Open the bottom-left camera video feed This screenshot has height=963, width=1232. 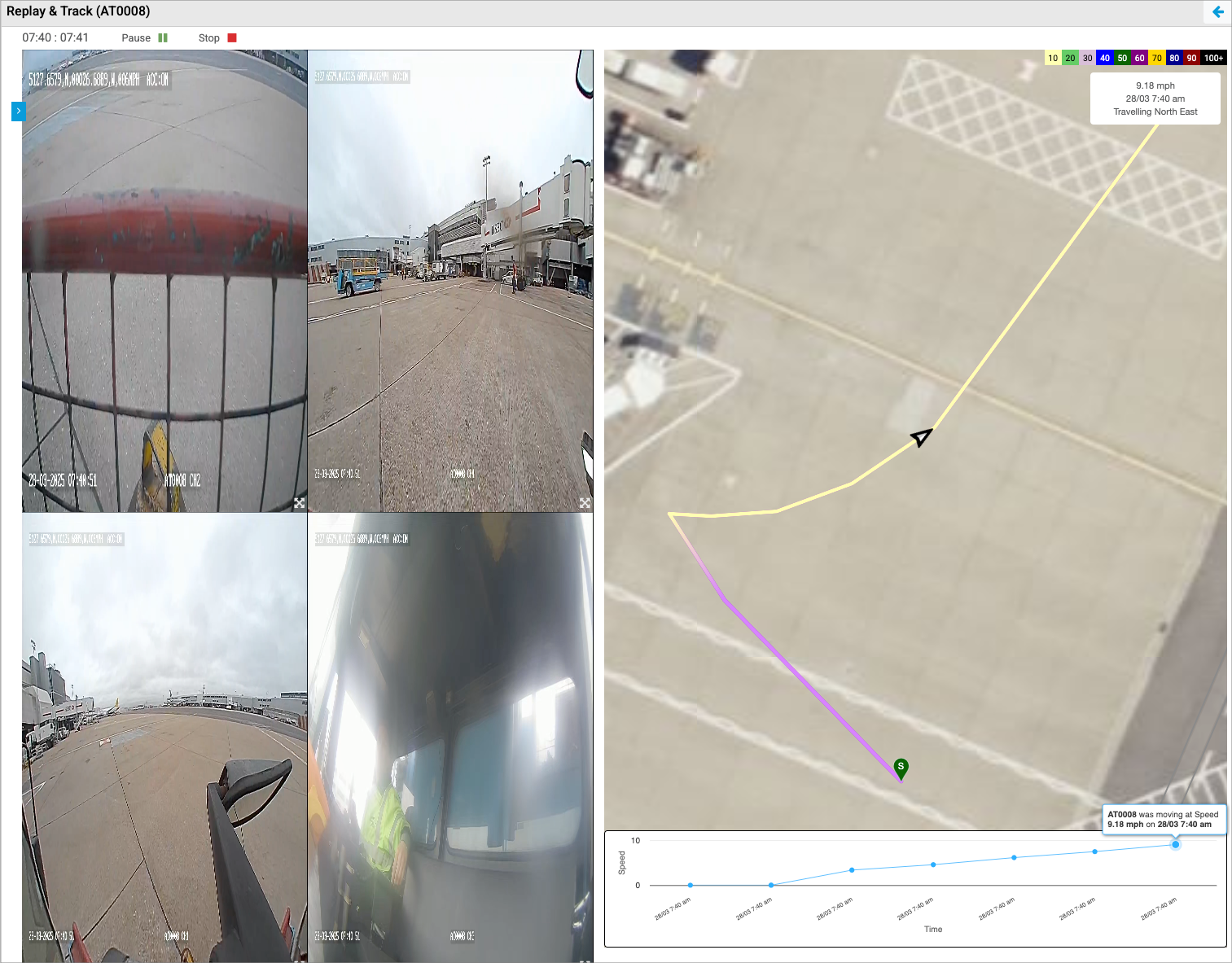tap(164, 737)
